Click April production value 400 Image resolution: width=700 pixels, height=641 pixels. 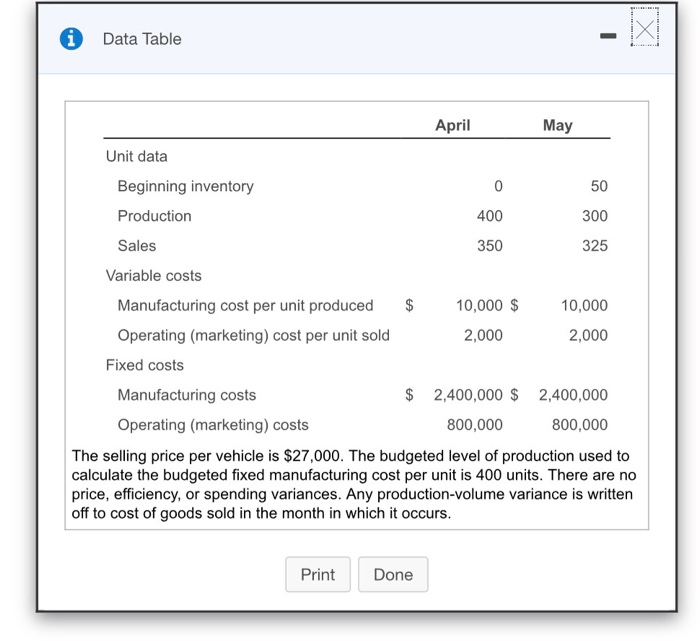pyautogui.click(x=490, y=216)
